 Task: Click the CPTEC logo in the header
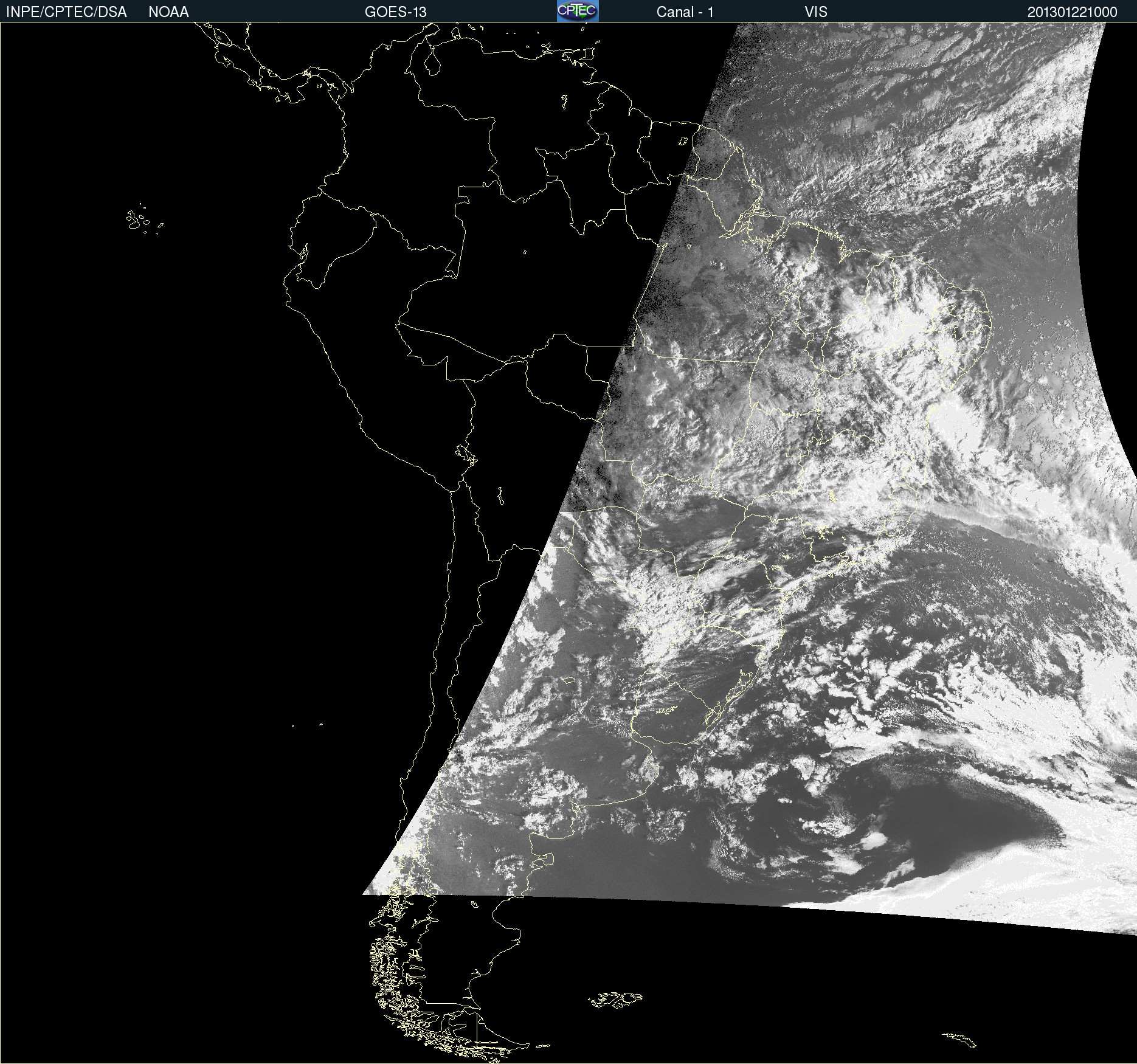[x=578, y=11]
